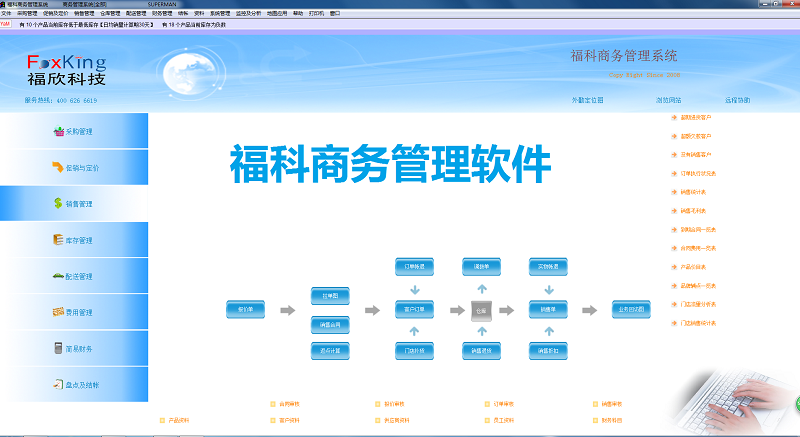Click the square icon beside 报价审核
This screenshot has height=437, width=800.
point(378,404)
